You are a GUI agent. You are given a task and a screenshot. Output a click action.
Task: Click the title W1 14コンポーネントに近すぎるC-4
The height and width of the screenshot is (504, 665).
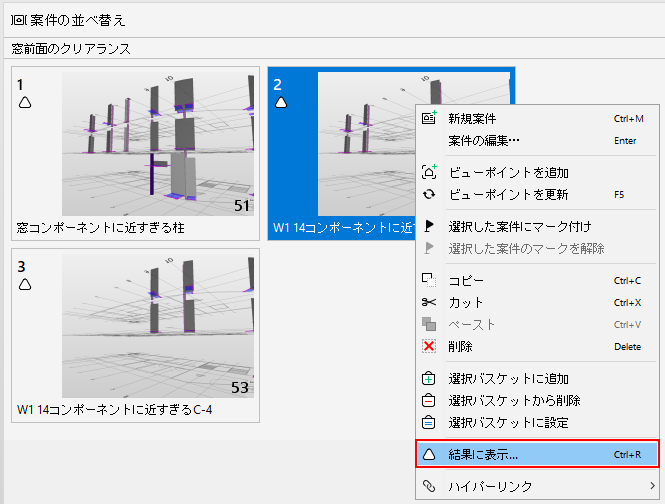115,410
